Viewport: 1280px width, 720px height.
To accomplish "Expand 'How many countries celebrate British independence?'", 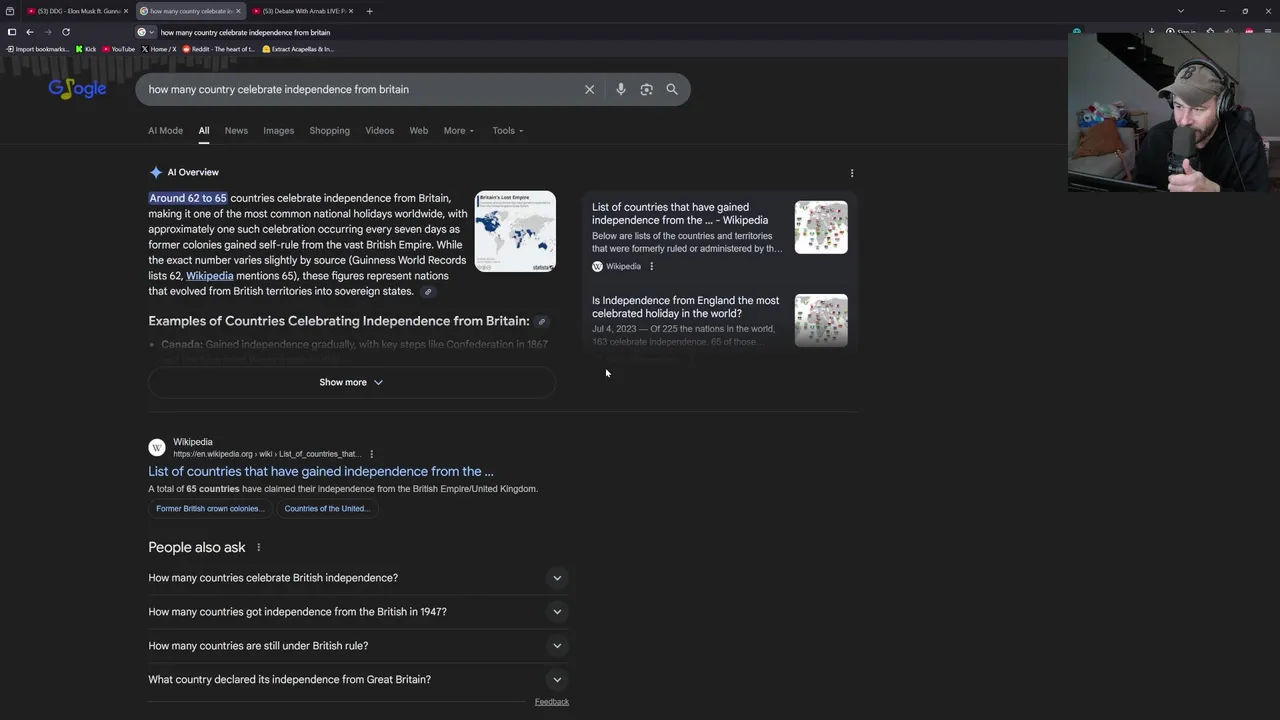I will tap(358, 578).
